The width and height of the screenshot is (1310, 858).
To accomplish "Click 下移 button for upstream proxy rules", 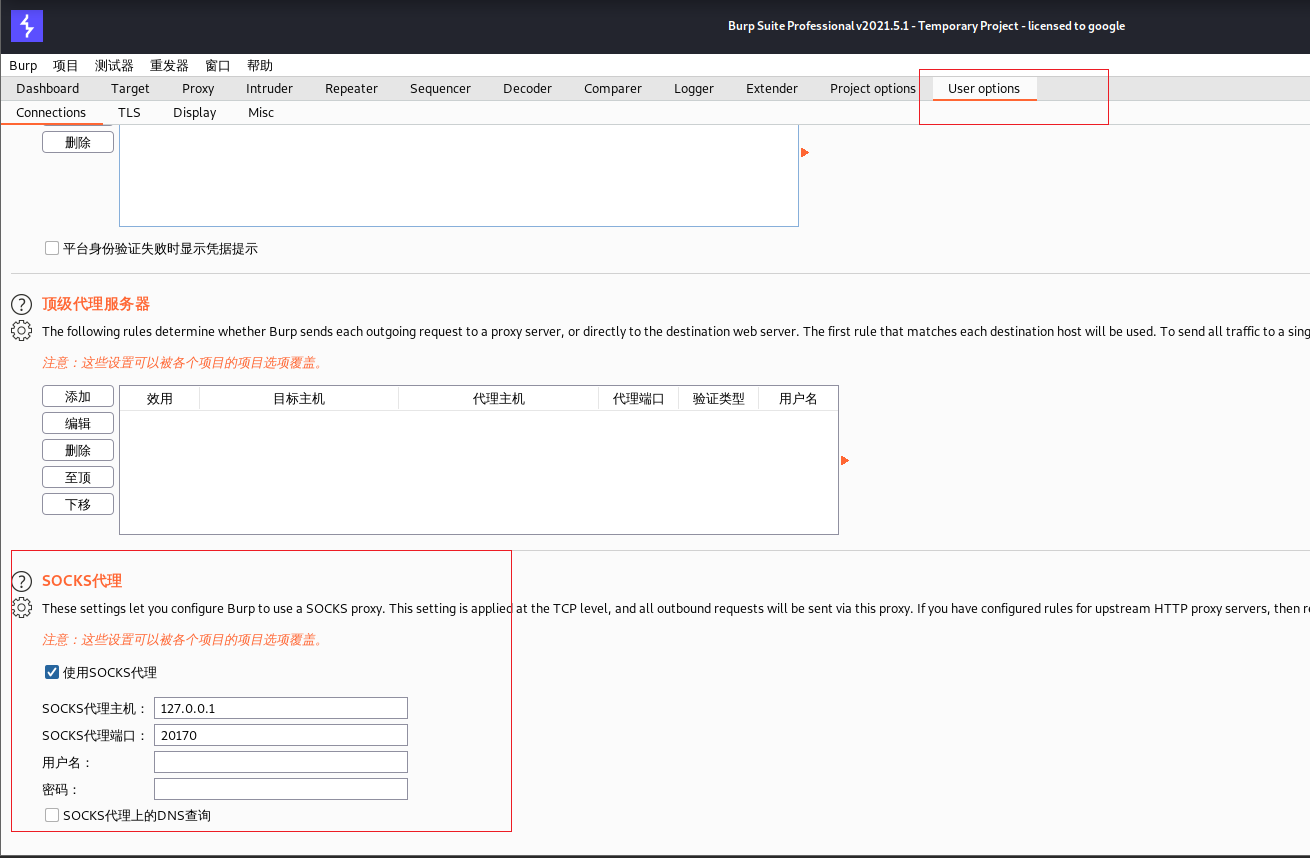I will tap(78, 504).
